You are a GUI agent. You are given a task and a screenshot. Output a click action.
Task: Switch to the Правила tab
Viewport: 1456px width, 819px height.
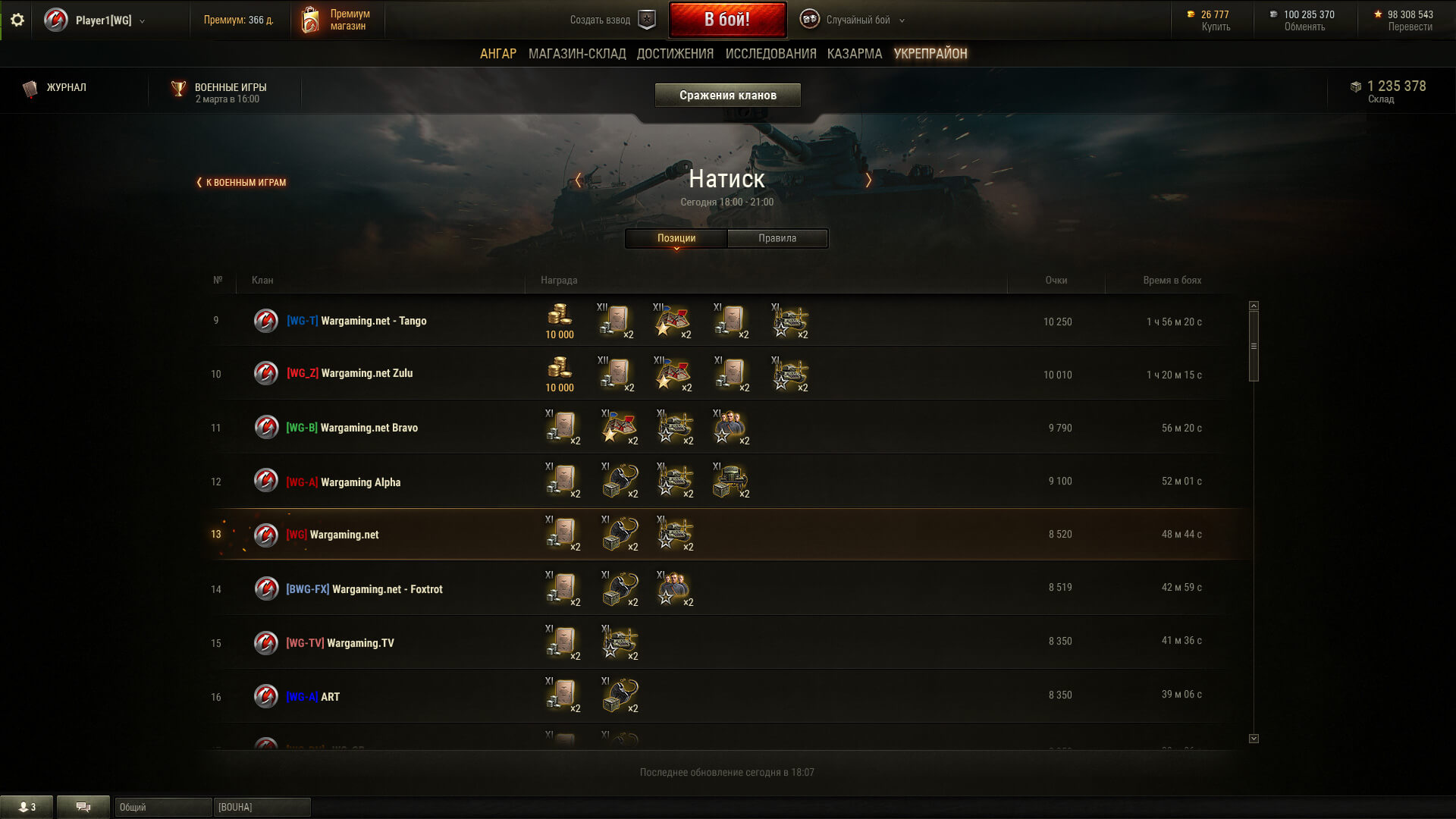click(777, 238)
